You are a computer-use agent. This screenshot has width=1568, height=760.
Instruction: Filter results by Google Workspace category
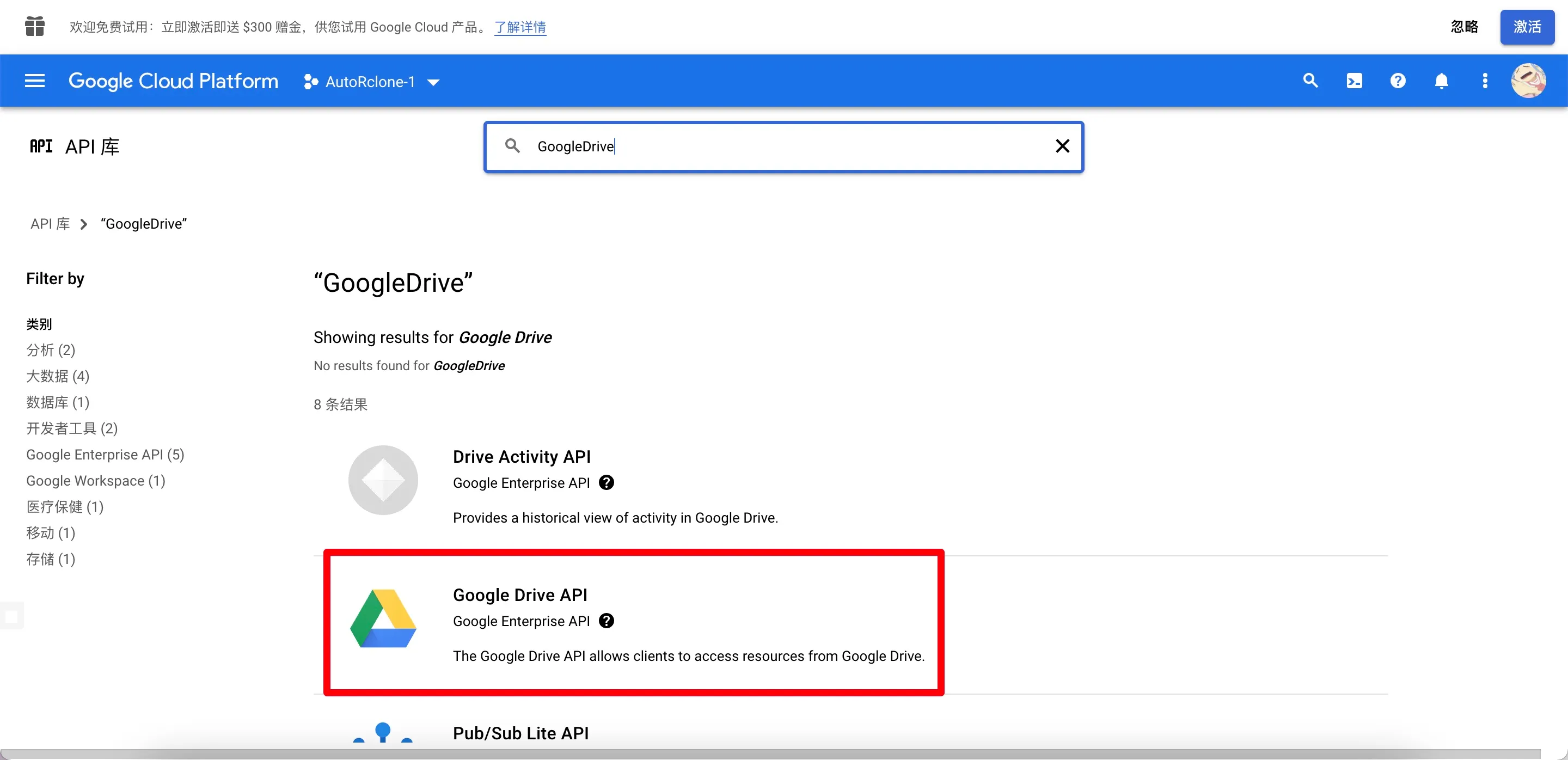pos(95,481)
